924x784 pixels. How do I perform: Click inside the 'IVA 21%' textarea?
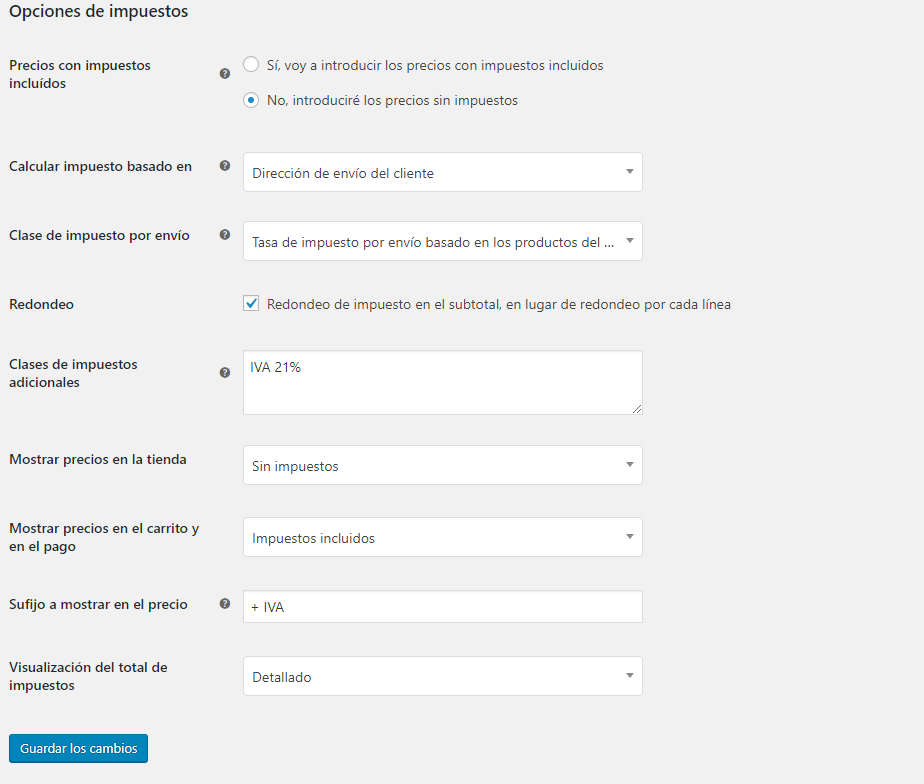pos(443,383)
